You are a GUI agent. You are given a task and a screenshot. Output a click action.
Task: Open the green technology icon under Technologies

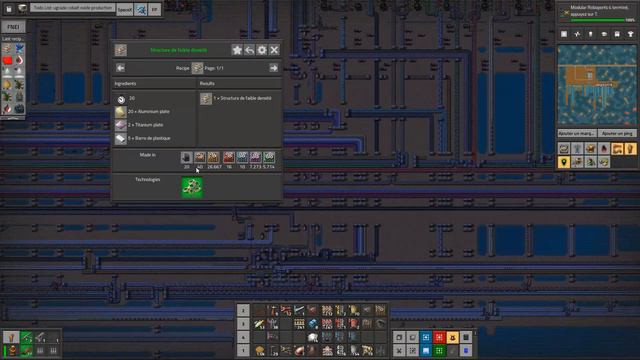pos(192,187)
